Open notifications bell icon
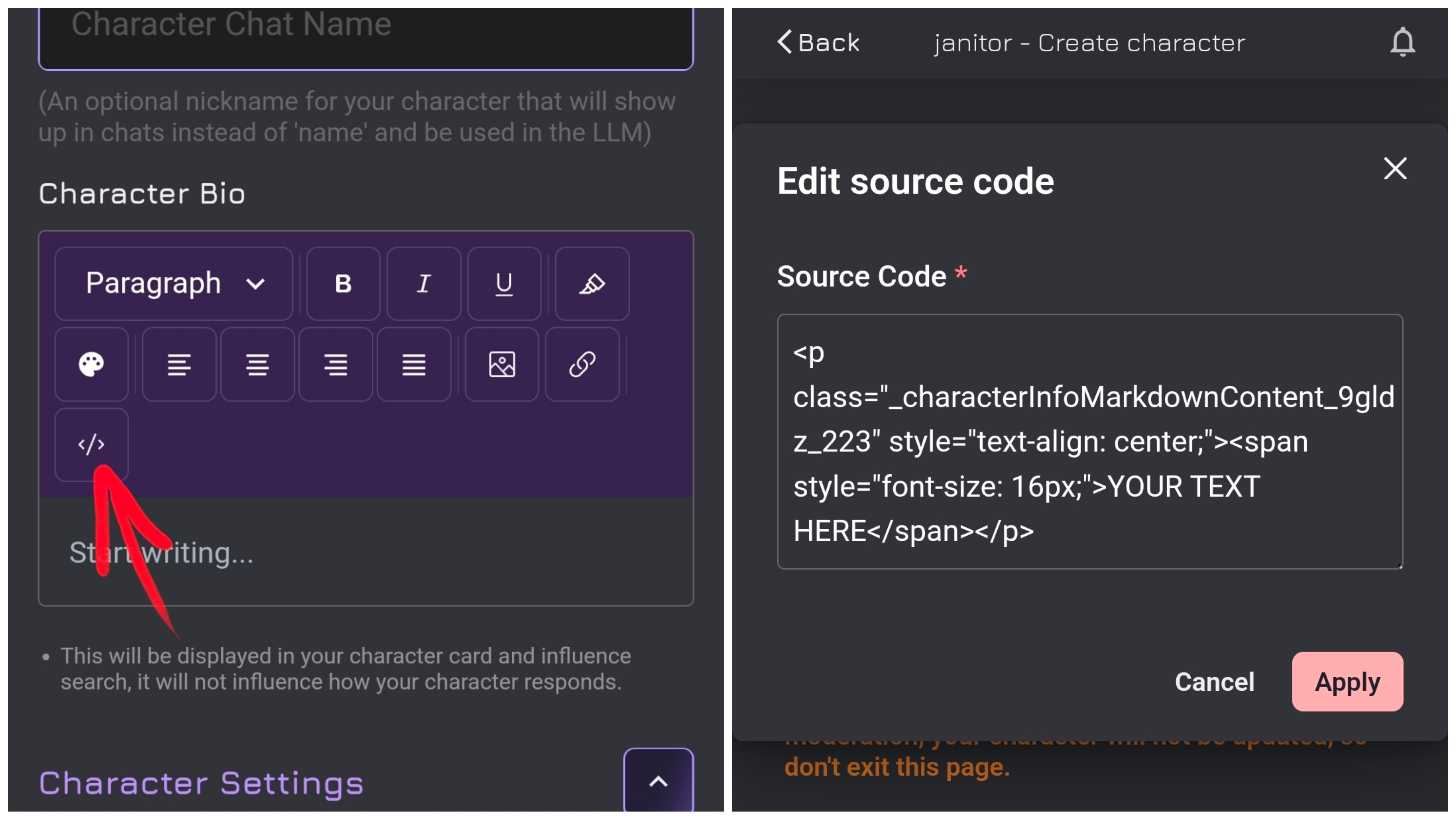The height and width of the screenshot is (819, 1456). (x=1402, y=42)
